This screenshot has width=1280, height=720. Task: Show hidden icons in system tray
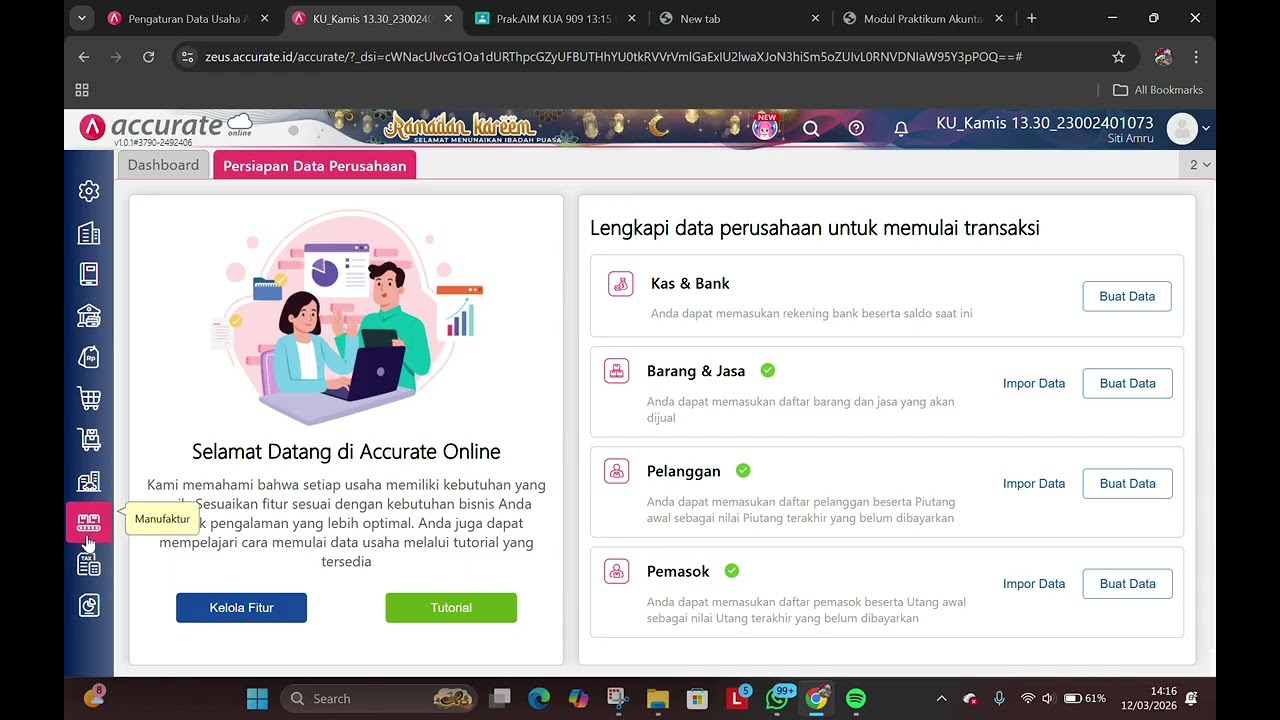[941, 699]
